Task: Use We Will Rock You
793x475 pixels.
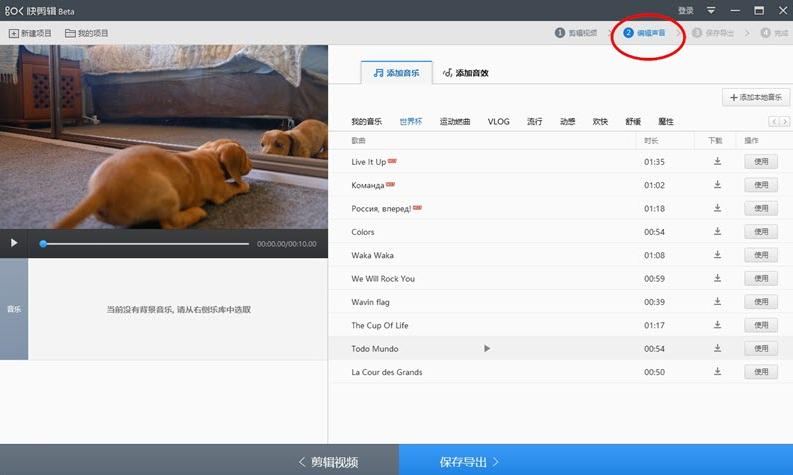Action: [761, 278]
